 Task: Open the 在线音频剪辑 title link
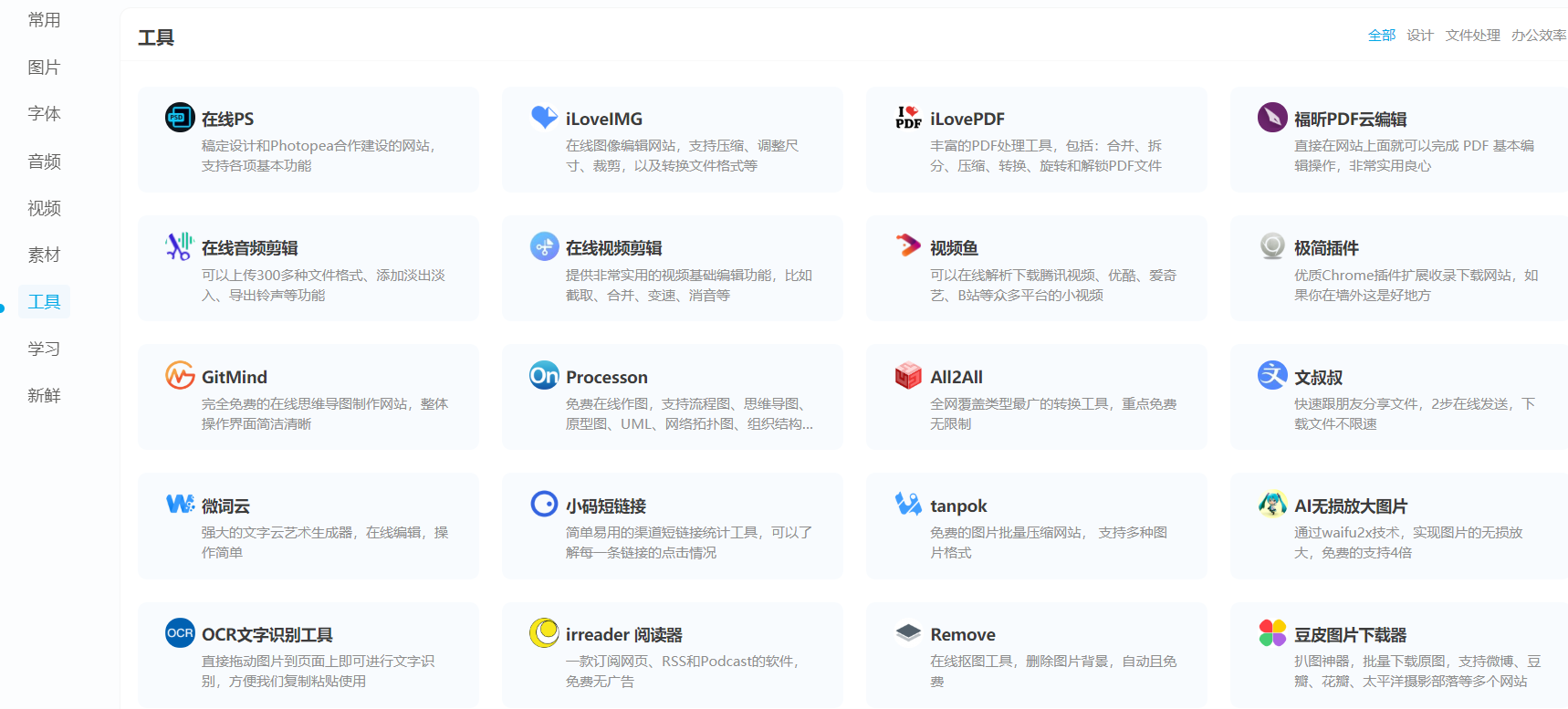[x=250, y=248]
